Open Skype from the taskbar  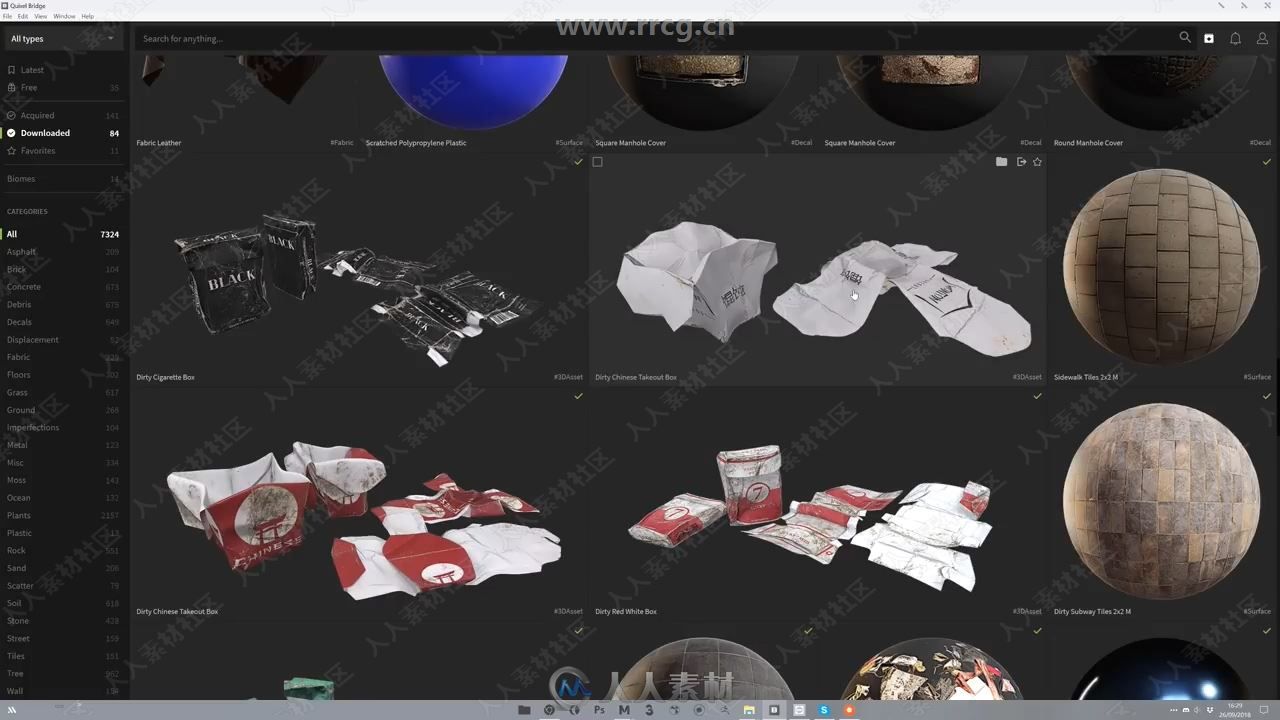pyautogui.click(x=824, y=710)
